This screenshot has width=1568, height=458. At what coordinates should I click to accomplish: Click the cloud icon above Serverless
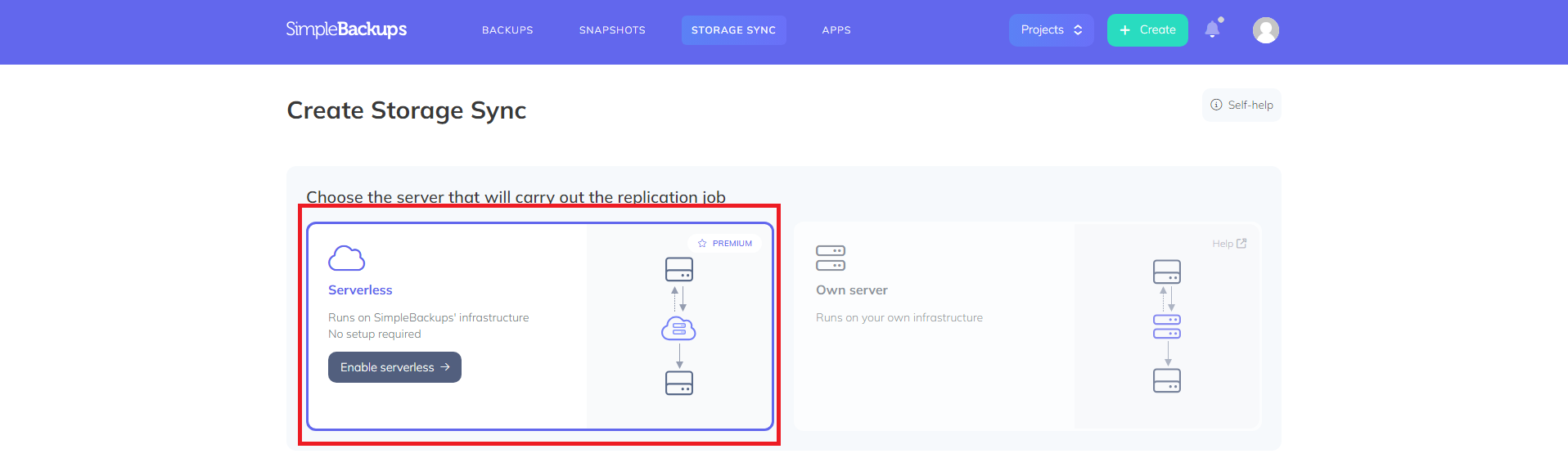(x=346, y=258)
